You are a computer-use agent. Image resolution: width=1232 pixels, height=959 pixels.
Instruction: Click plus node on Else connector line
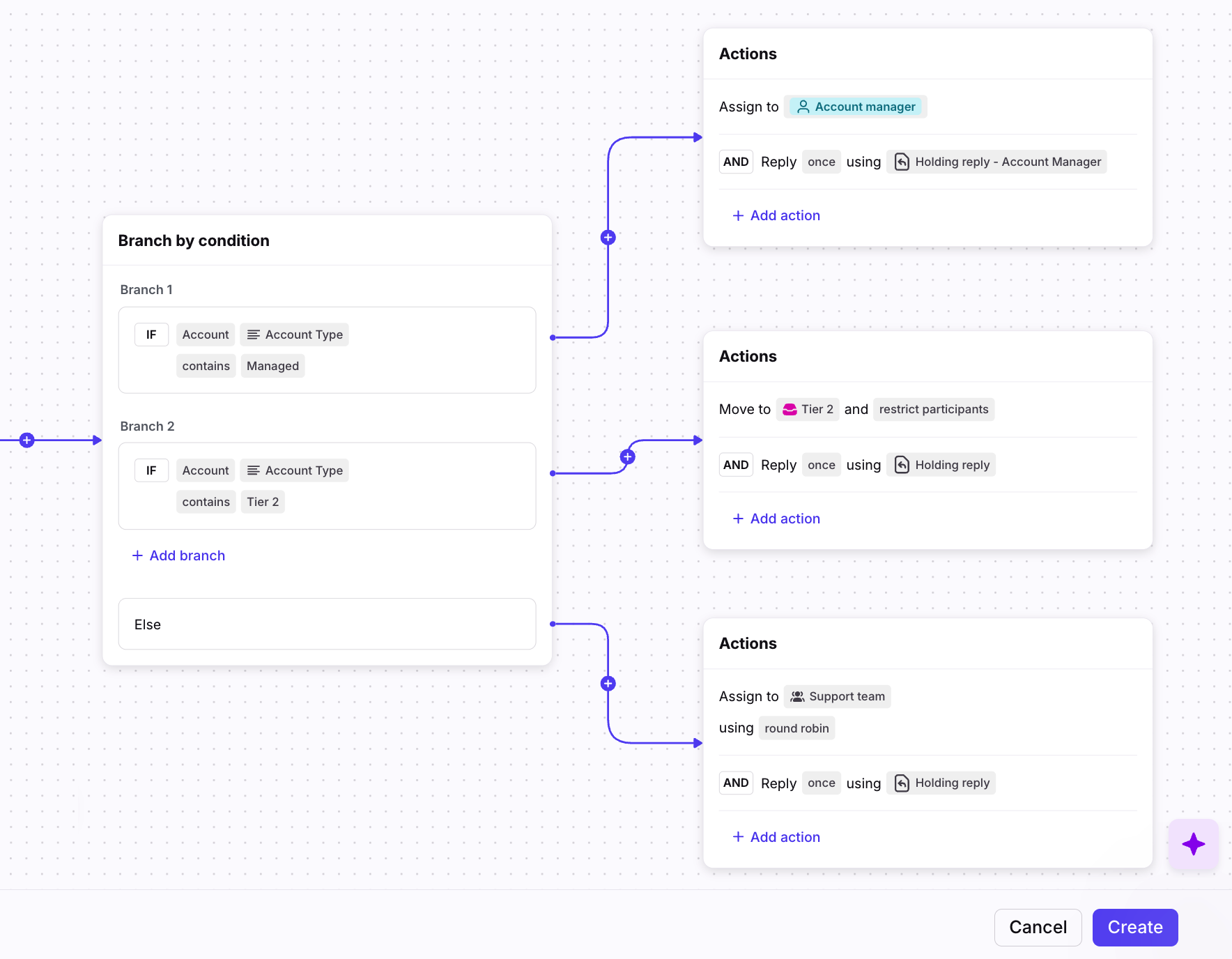(608, 684)
